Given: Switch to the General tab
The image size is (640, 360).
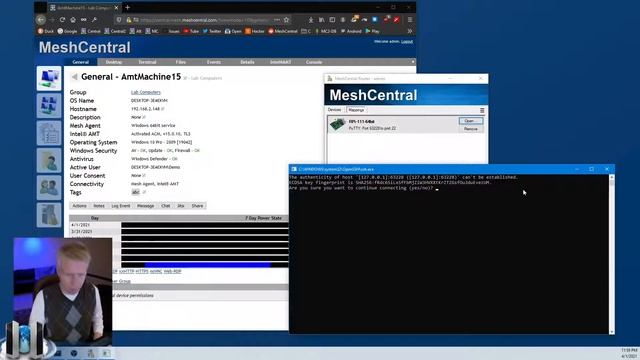Looking at the screenshot, I should (80, 62).
